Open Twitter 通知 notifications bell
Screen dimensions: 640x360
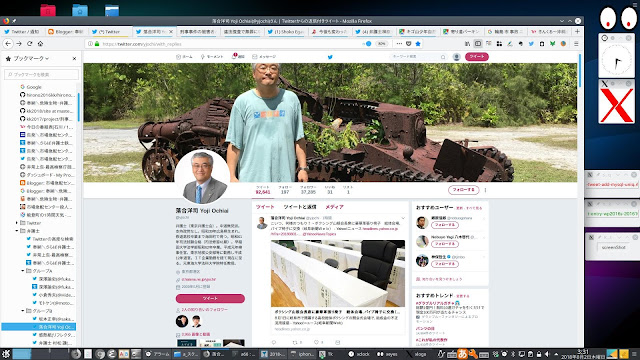238,56
